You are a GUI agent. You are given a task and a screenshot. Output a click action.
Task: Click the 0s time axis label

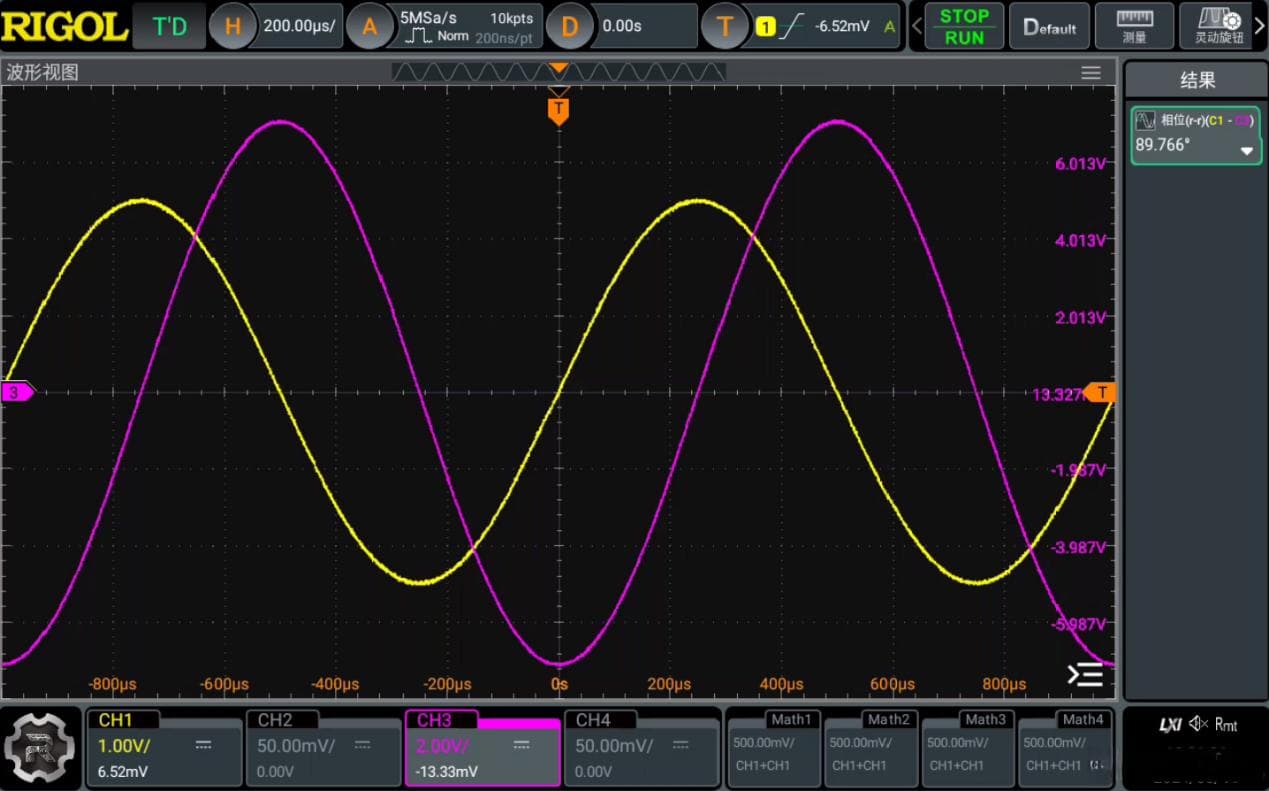(x=559, y=684)
